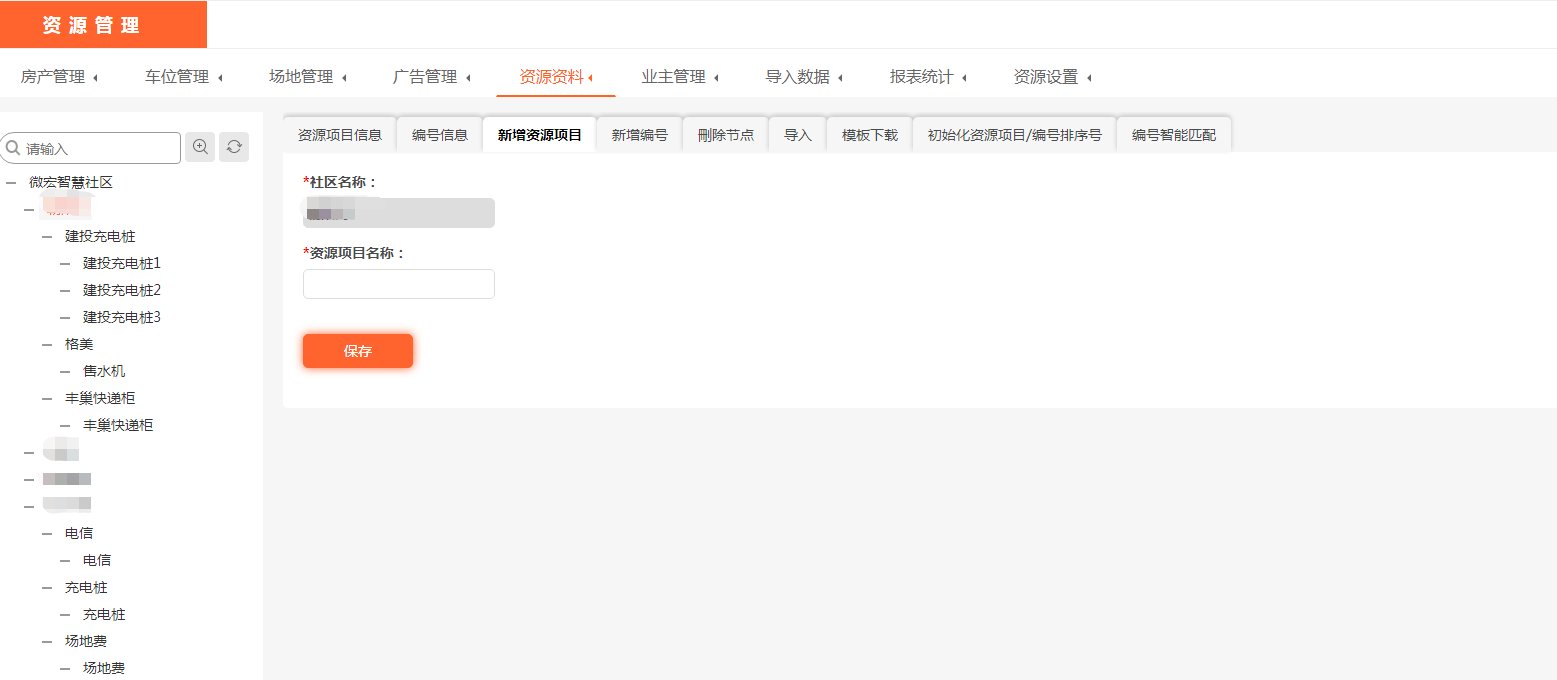Go to the 编号智能匹配 tab
The height and width of the screenshot is (680, 1557).
[x=1174, y=135]
